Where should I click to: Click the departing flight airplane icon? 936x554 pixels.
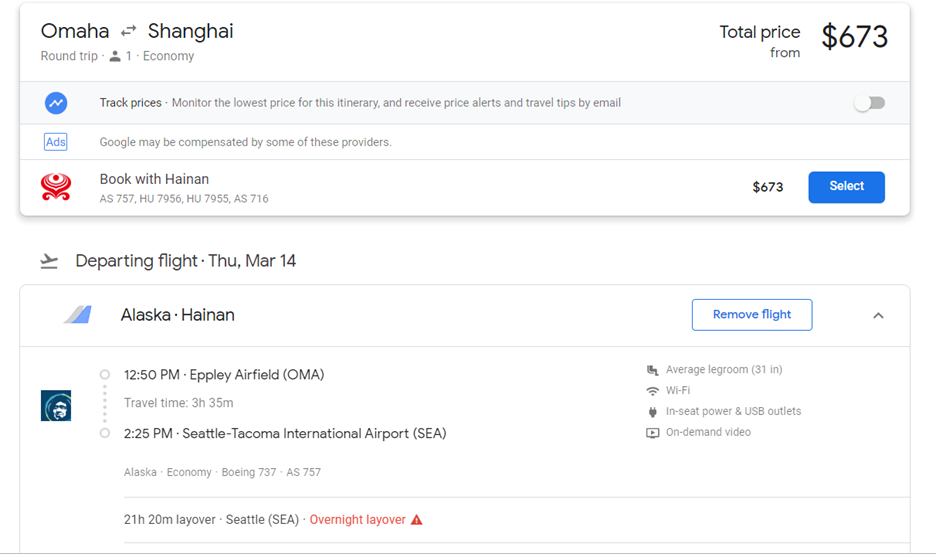coord(49,261)
